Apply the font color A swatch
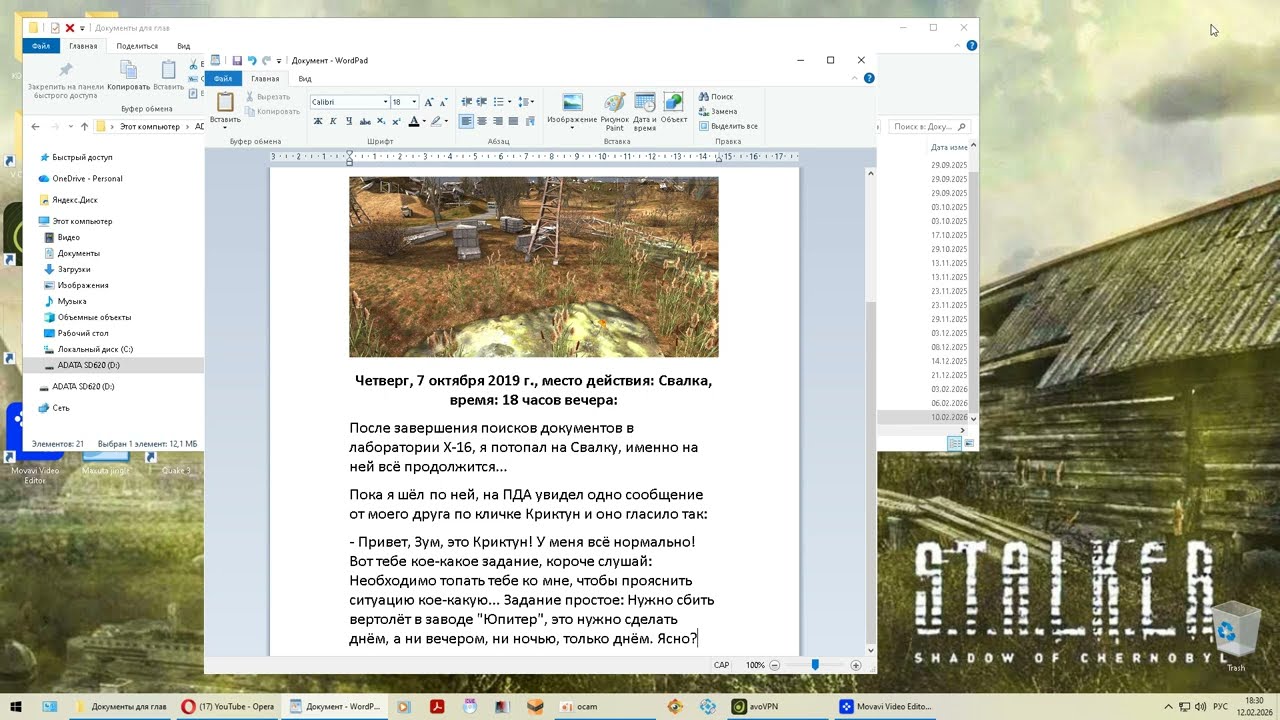Image resolution: width=1280 pixels, height=720 pixels. tap(413, 121)
